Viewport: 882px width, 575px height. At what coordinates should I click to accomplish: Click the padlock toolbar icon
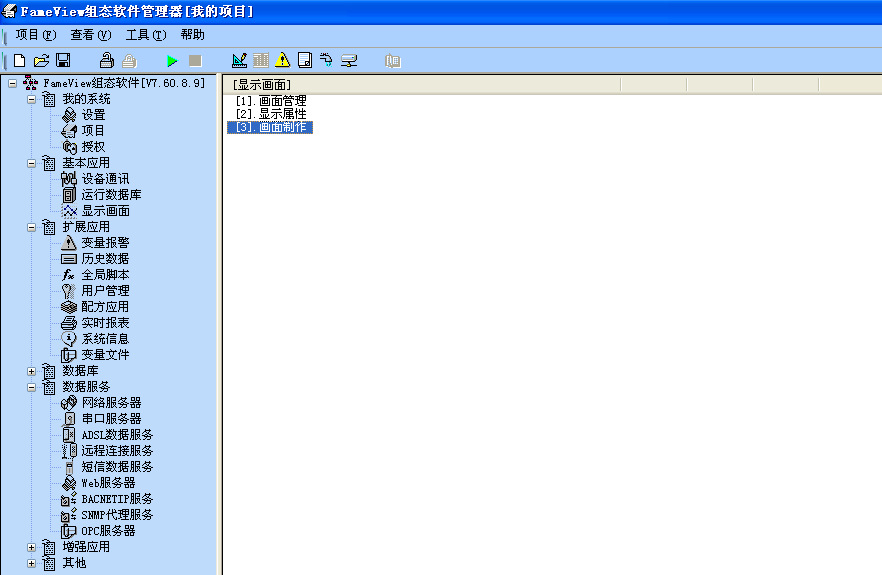coord(106,61)
